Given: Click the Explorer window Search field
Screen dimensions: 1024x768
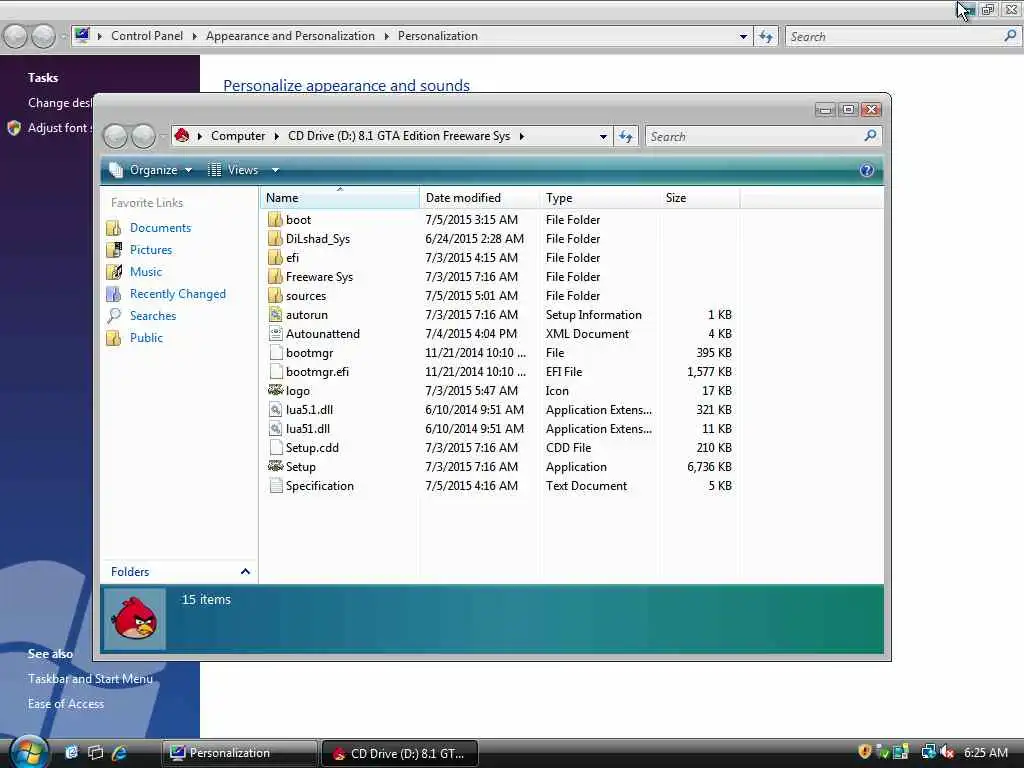Looking at the screenshot, I should pos(754,136).
